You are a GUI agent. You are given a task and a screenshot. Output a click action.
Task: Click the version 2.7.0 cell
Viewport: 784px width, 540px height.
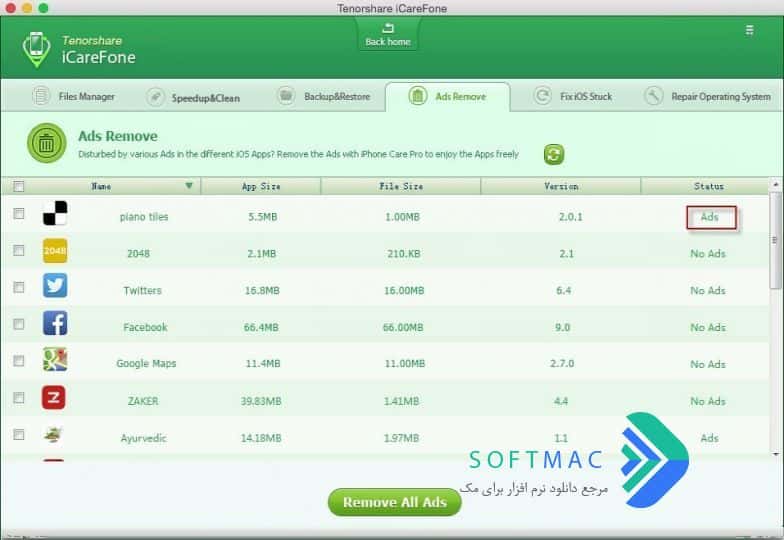562,364
